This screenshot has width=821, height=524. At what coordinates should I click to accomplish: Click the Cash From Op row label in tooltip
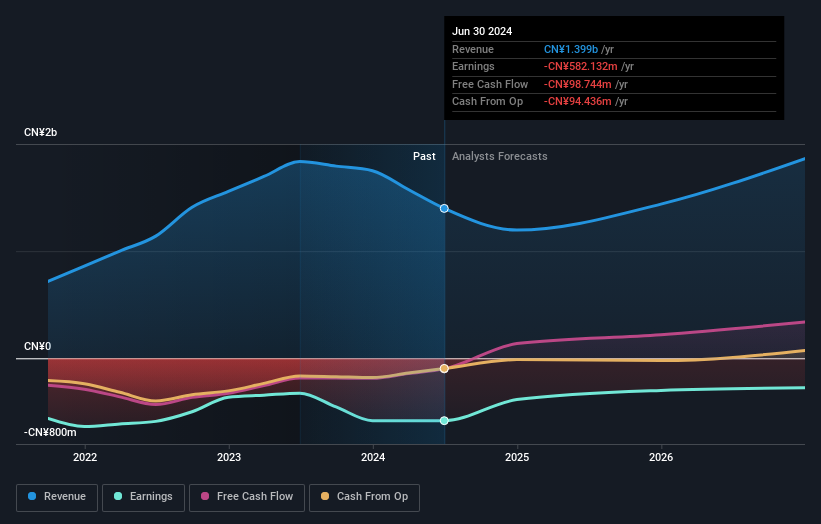[x=487, y=102]
